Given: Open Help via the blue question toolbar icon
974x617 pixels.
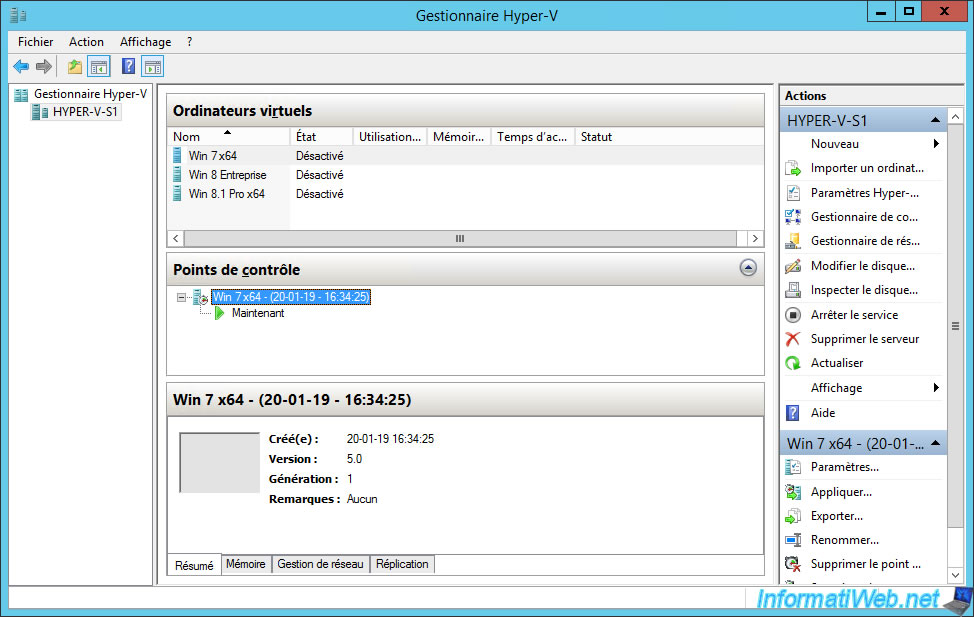Looking at the screenshot, I should [x=128, y=66].
